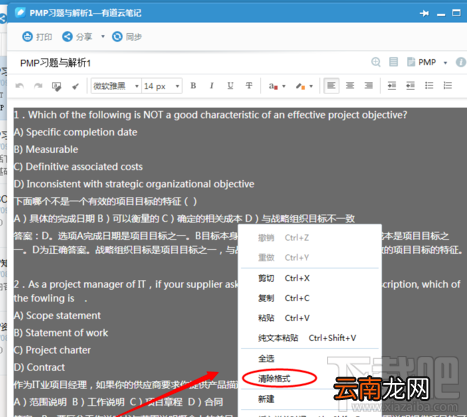
Task: Click the redo arrow in the formatting toolbar
Action: point(38,86)
